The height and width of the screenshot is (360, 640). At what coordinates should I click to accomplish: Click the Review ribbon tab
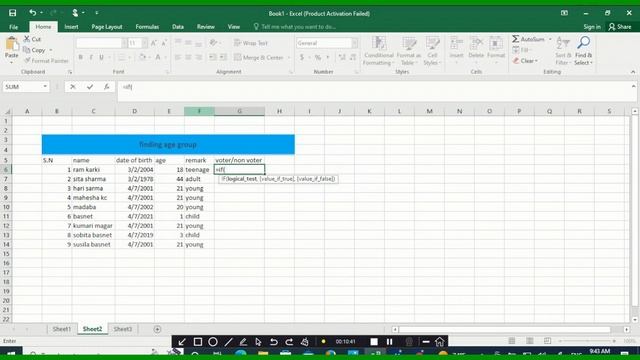[x=205, y=27]
